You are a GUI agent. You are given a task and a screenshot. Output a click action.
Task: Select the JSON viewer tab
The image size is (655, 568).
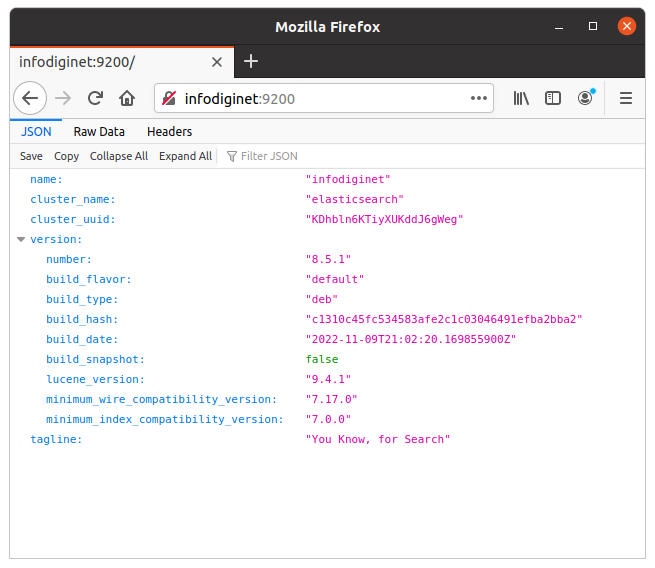click(x=36, y=132)
